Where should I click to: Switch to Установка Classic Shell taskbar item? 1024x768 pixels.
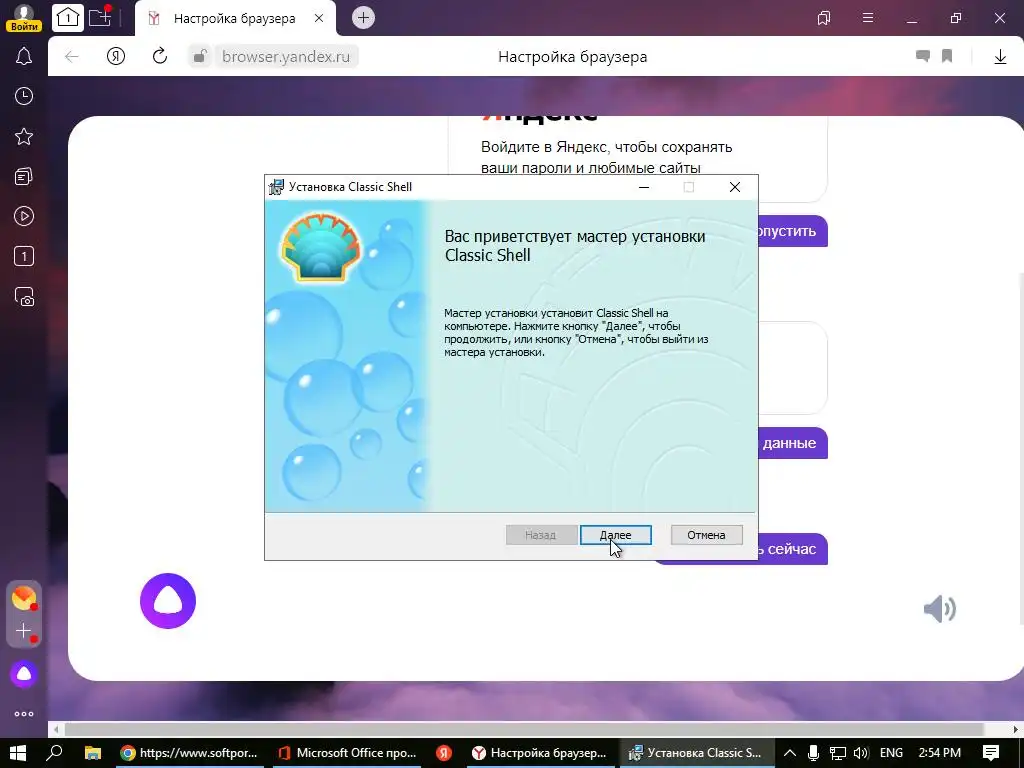695,753
